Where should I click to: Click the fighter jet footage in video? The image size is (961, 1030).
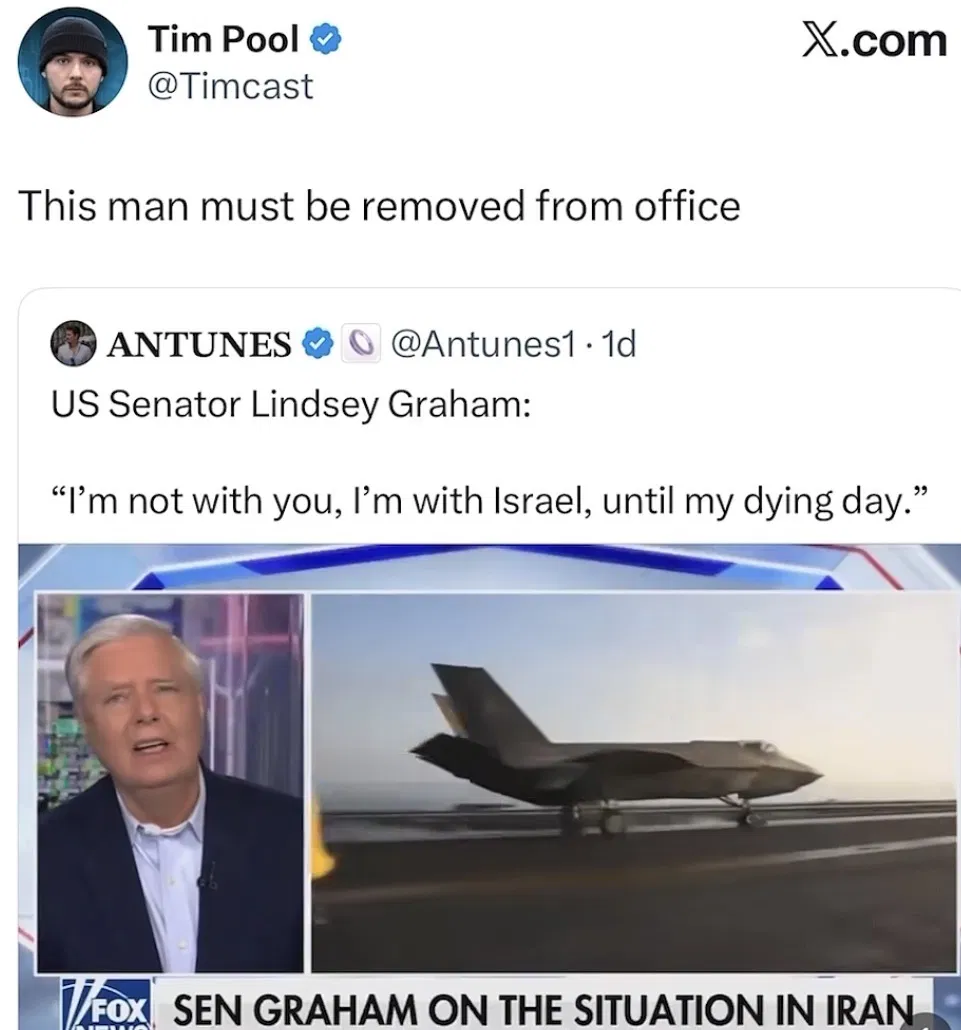633,782
